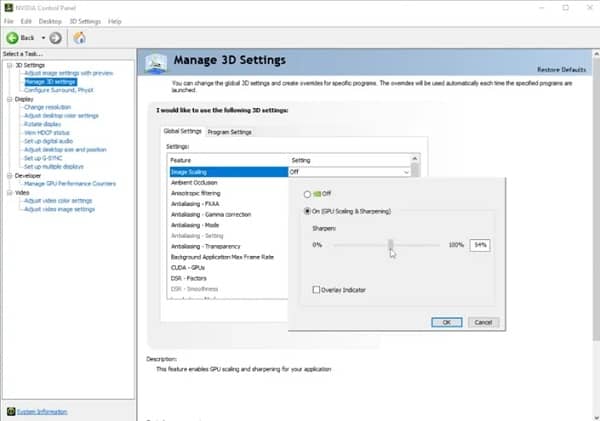Screen dimensions: 600x421
Task: Select On (GPU Scaling & Sharpening) radio button
Action: coord(307,211)
